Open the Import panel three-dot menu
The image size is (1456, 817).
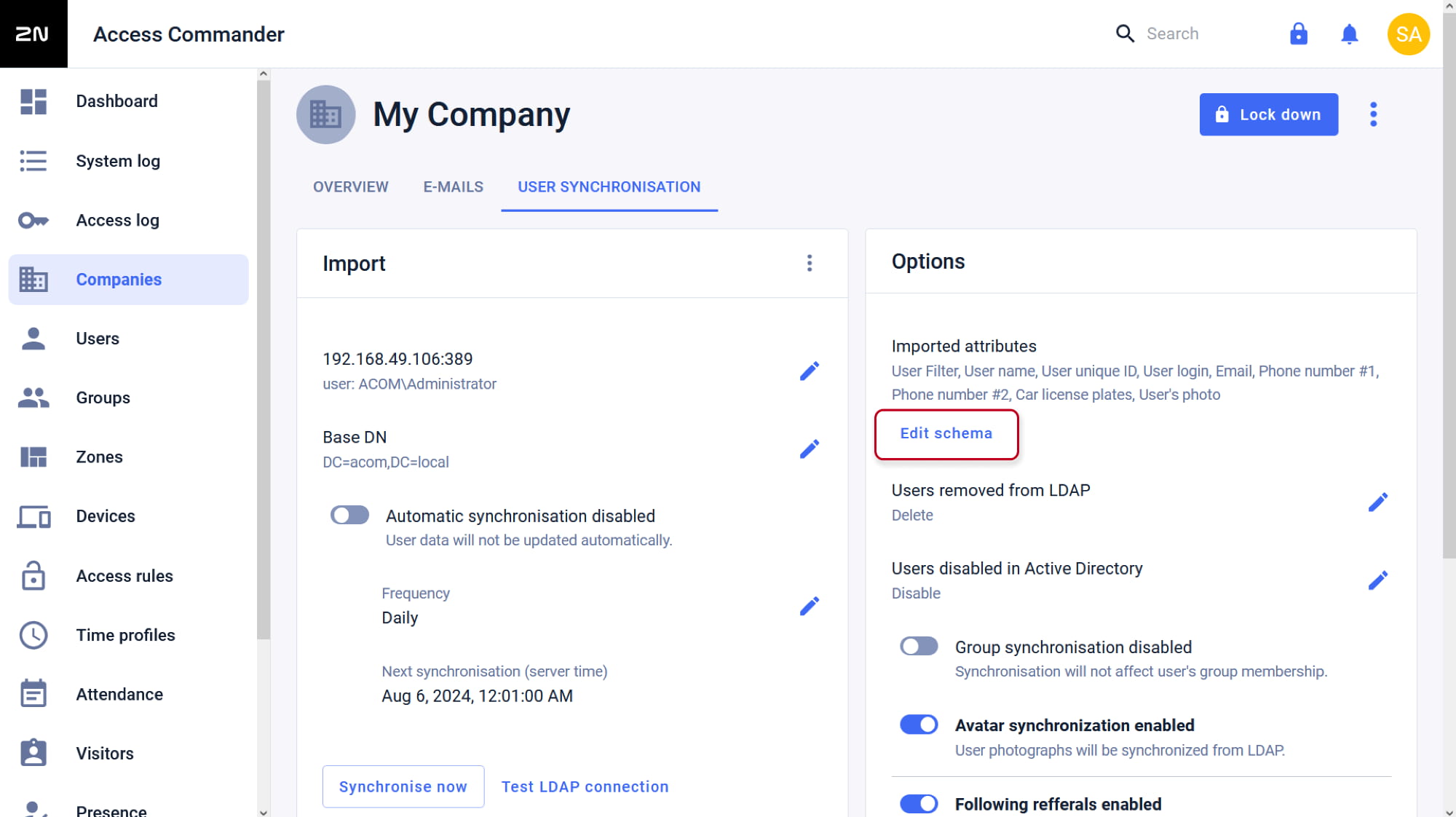pos(810,263)
